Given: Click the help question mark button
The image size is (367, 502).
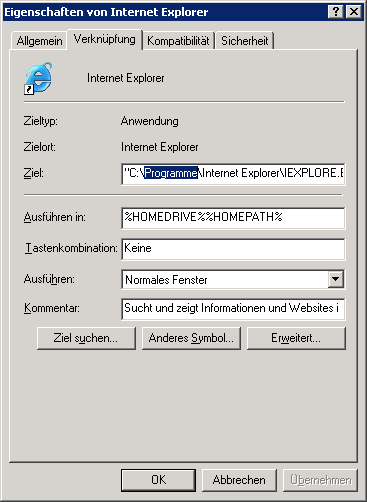Looking at the screenshot, I should [336, 12].
